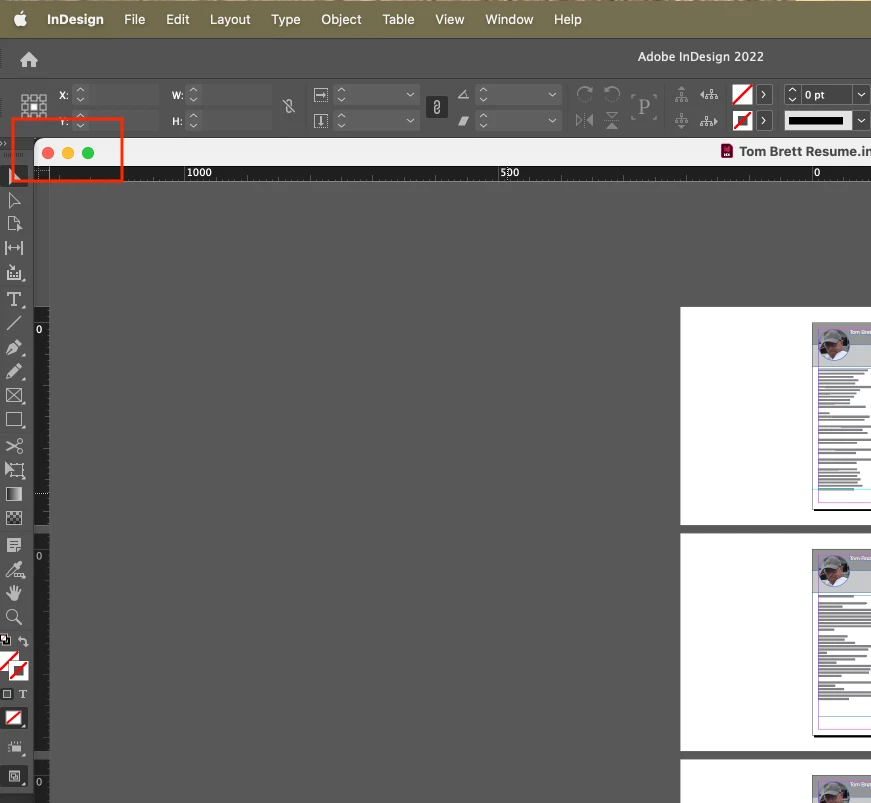Viewport: 871px width, 803px height.
Task: Open the rotation angle dropdown
Action: coord(552,95)
